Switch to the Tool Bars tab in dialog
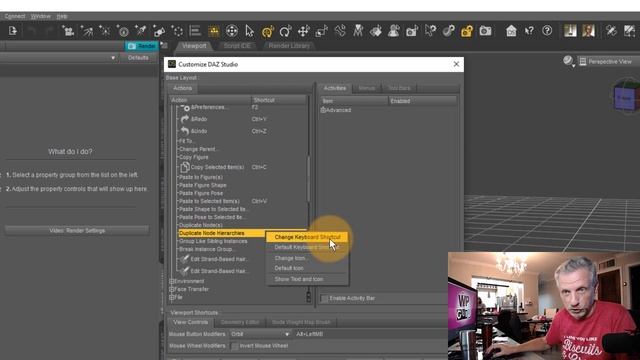640x360 pixels. tap(399, 88)
